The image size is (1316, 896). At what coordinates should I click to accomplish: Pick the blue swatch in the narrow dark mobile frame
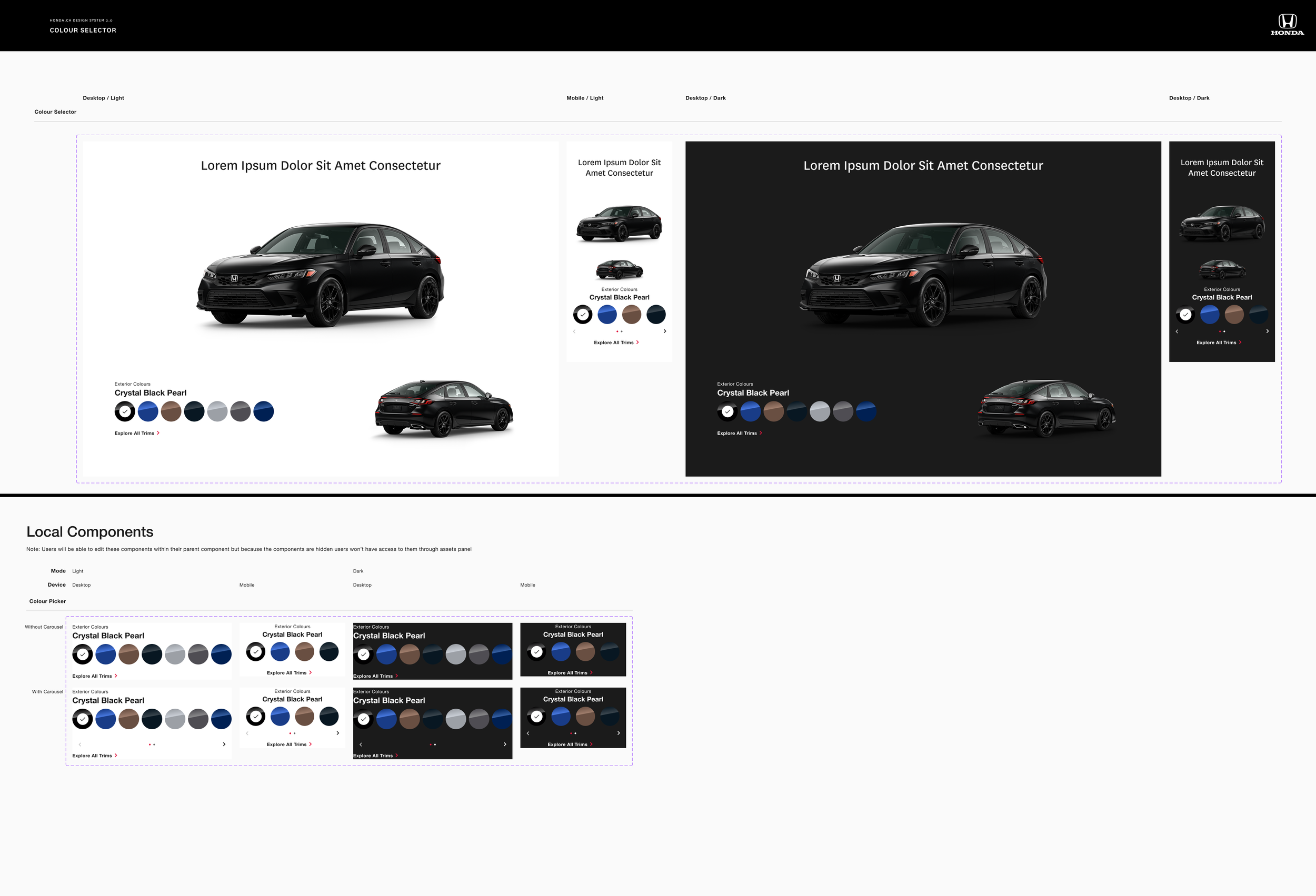click(x=1210, y=314)
